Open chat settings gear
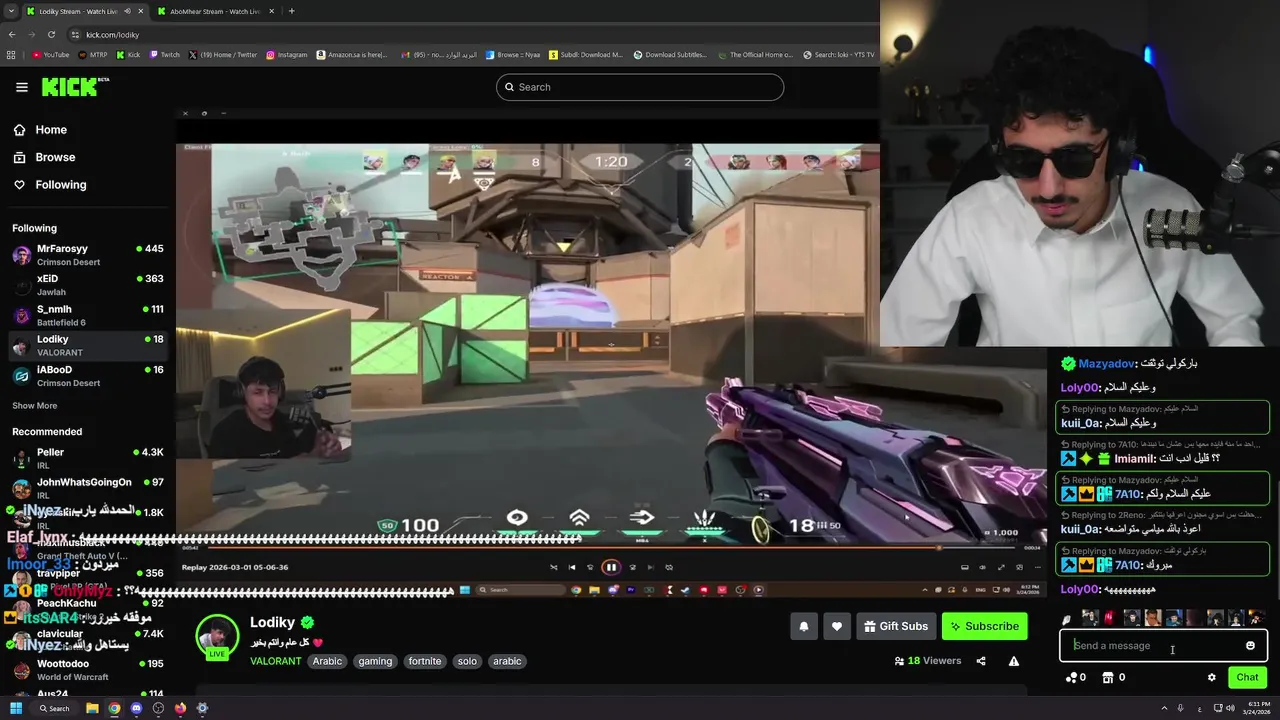 (1212, 677)
